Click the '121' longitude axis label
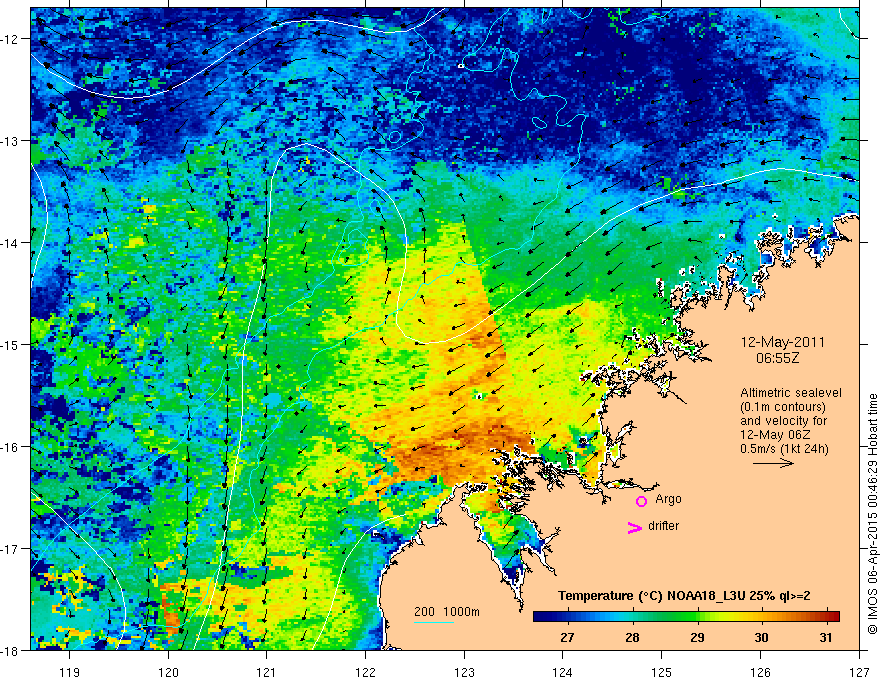 pos(267,672)
